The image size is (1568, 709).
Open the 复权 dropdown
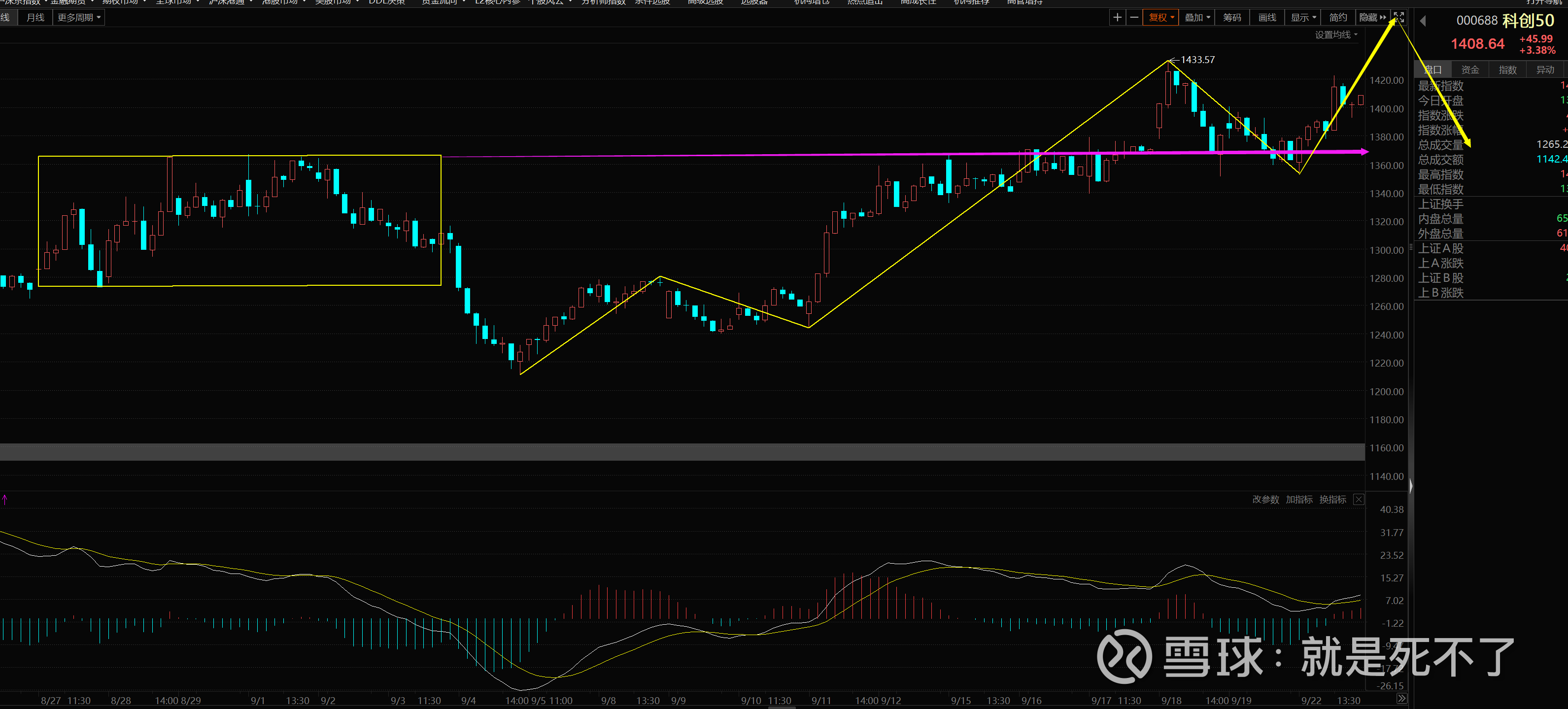pyautogui.click(x=1161, y=18)
